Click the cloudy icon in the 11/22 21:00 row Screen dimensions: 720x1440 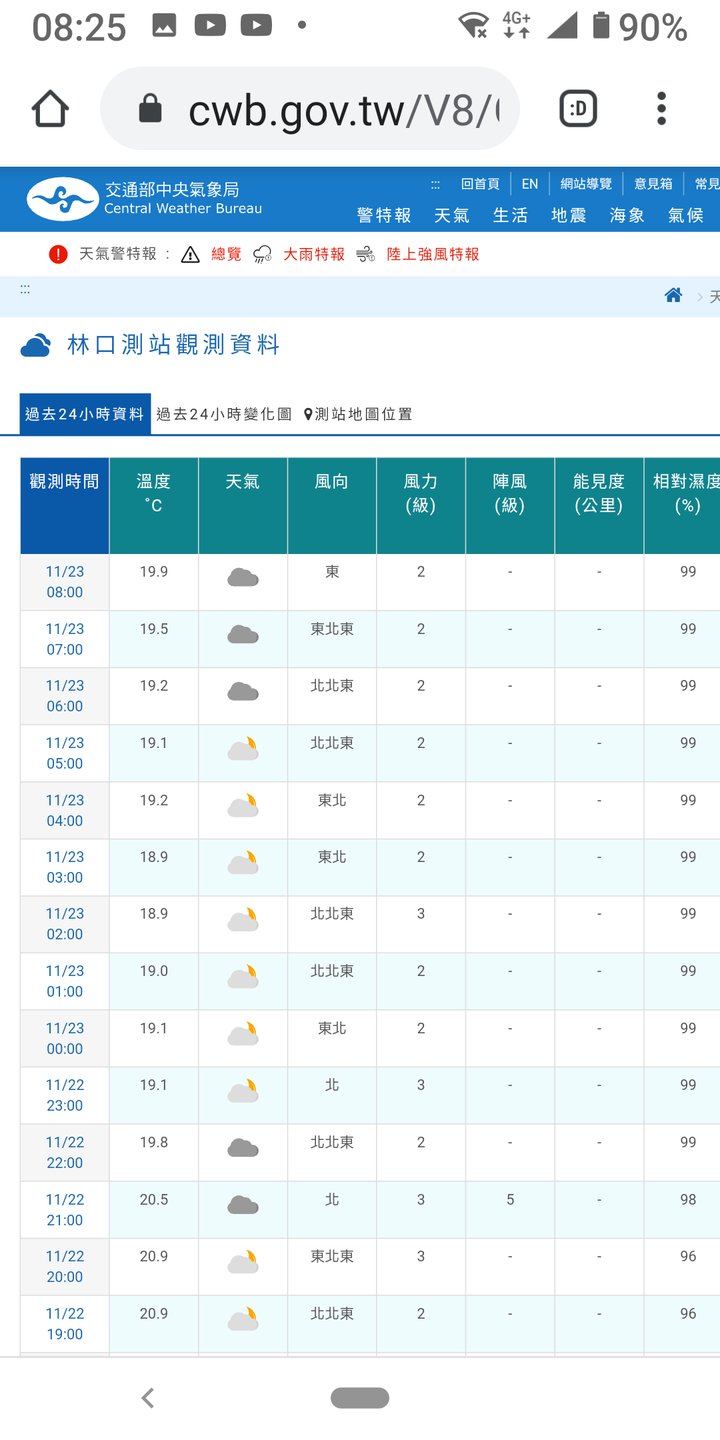243,1205
